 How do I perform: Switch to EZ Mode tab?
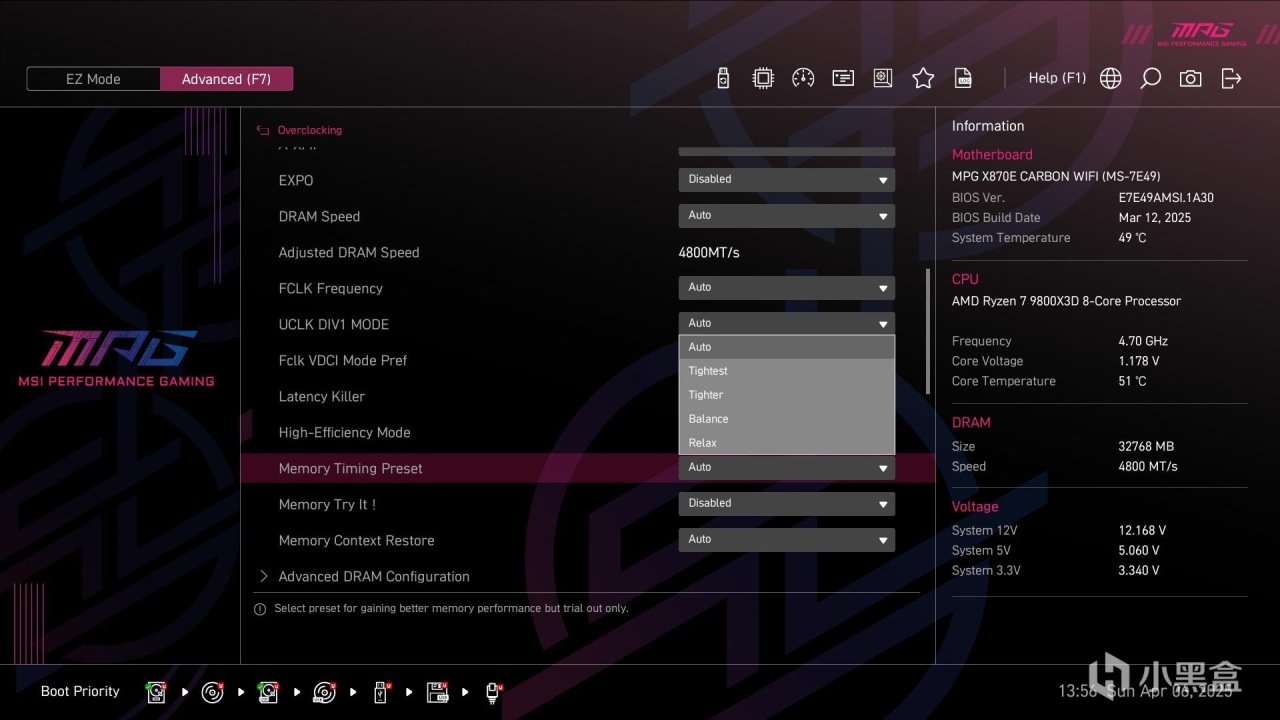(x=93, y=79)
